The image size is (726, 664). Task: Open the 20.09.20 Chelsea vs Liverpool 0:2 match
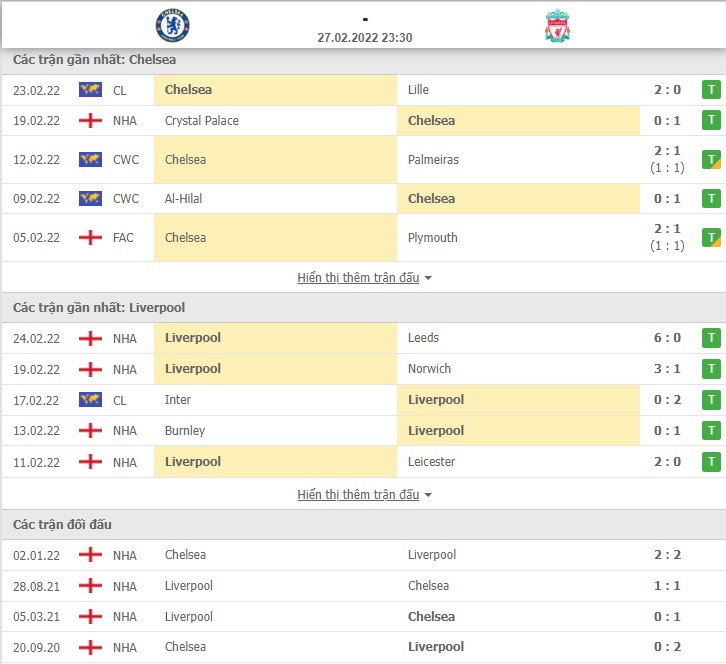pyautogui.click(x=363, y=647)
